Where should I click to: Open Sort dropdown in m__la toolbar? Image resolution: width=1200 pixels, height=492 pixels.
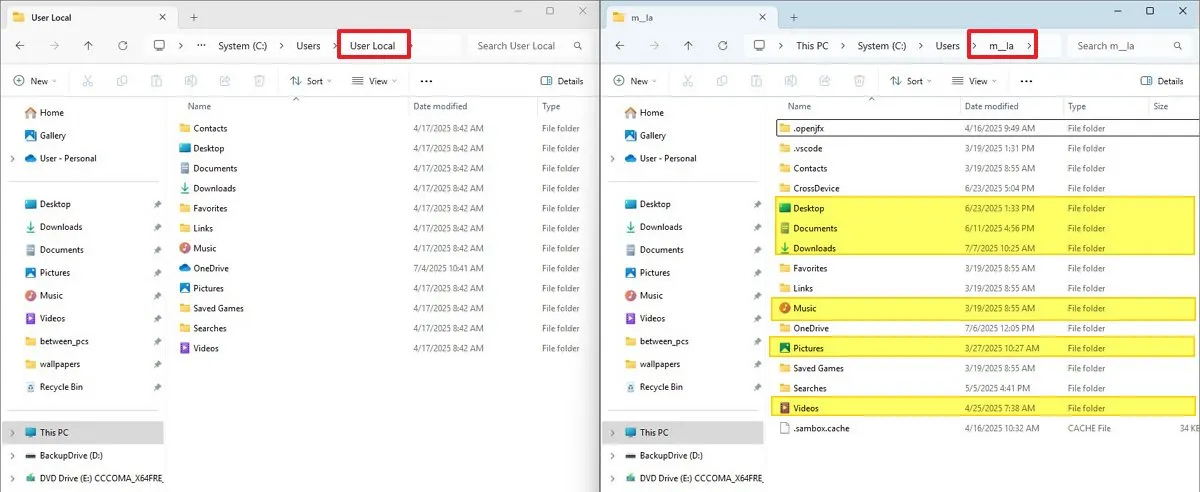(x=911, y=81)
